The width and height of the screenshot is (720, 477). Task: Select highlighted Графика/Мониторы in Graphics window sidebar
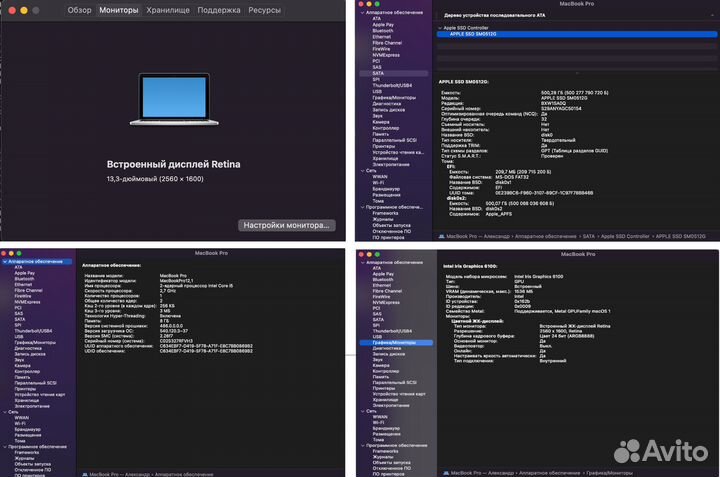(x=396, y=342)
